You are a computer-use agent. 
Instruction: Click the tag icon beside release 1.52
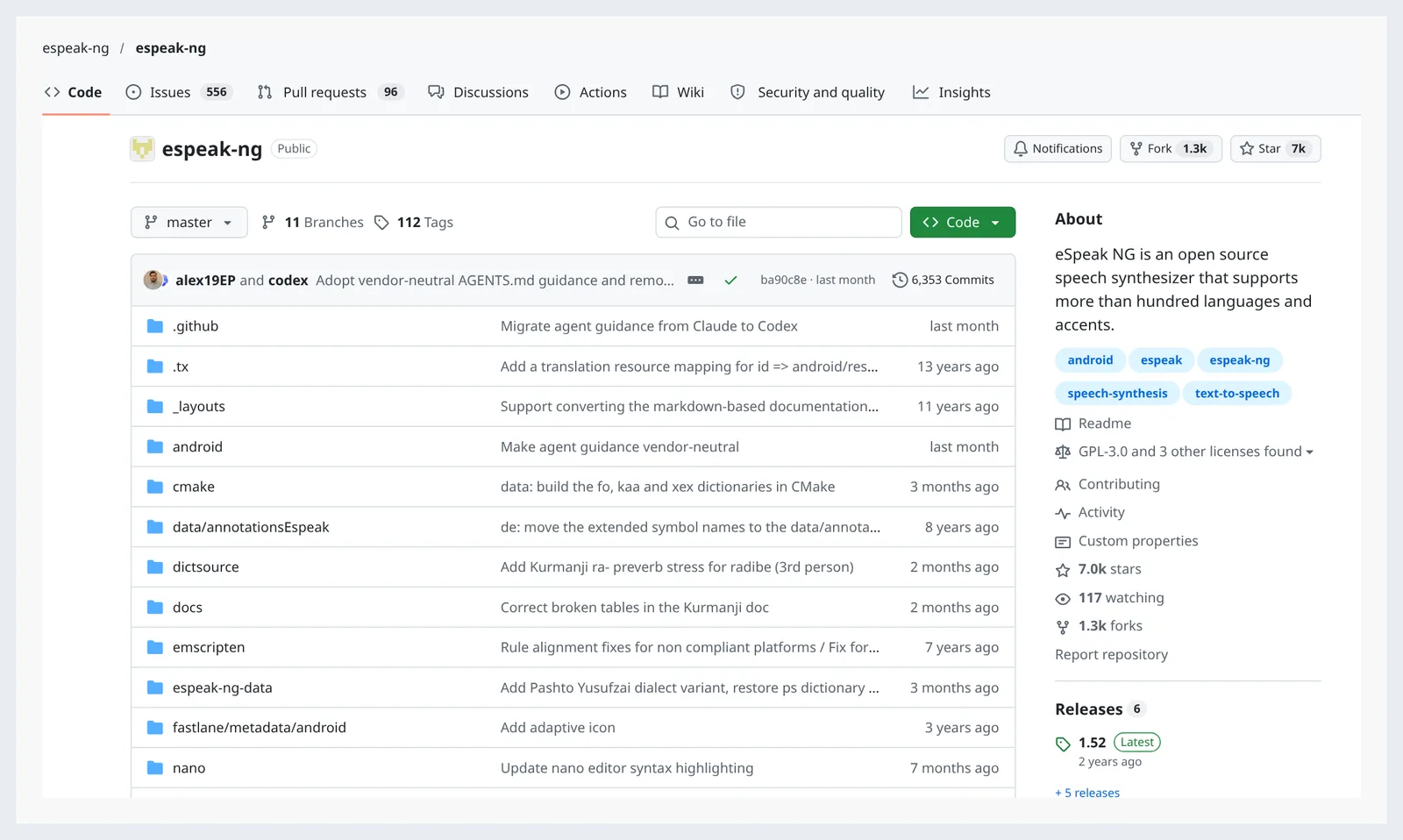click(1063, 744)
